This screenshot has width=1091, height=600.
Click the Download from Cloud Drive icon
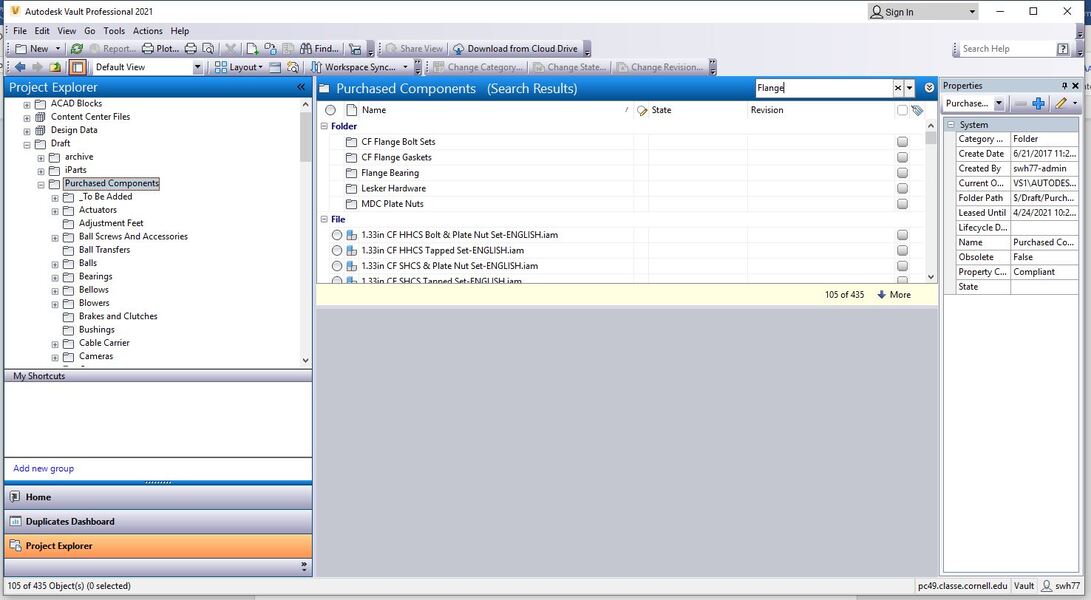[459, 49]
